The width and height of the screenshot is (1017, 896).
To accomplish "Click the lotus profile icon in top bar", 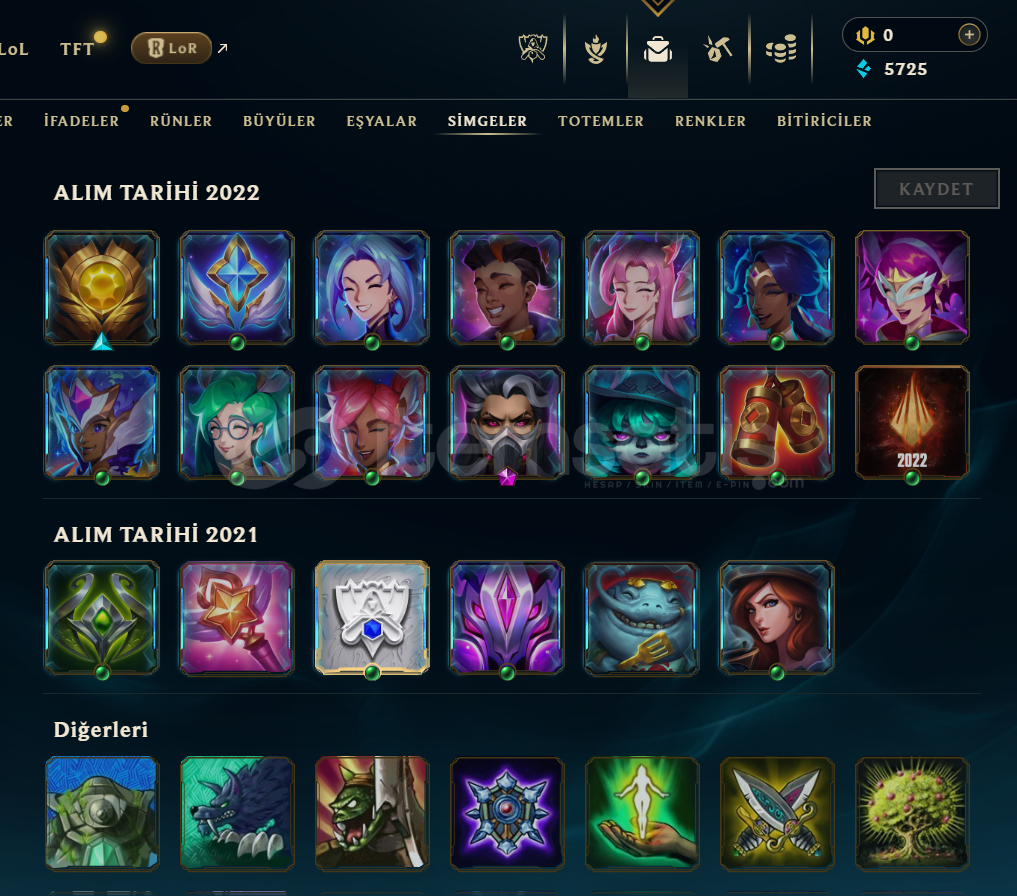I will coord(595,49).
